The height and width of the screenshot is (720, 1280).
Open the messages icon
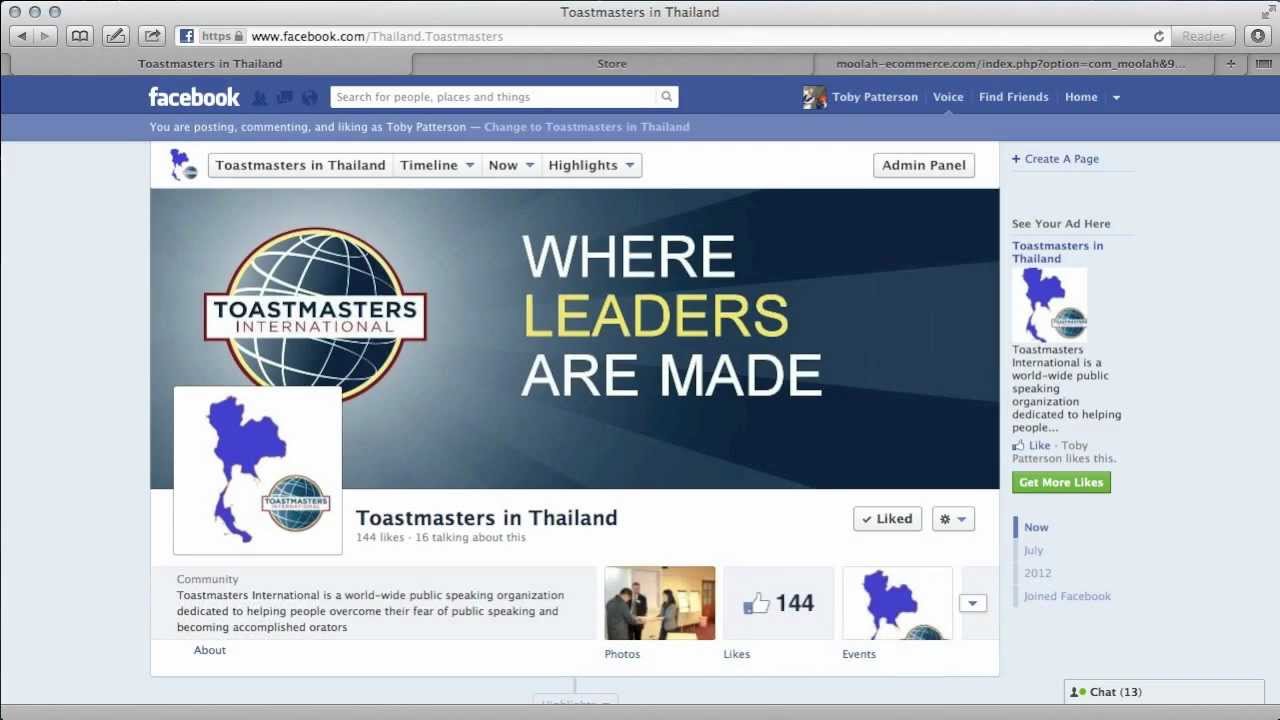[285, 97]
